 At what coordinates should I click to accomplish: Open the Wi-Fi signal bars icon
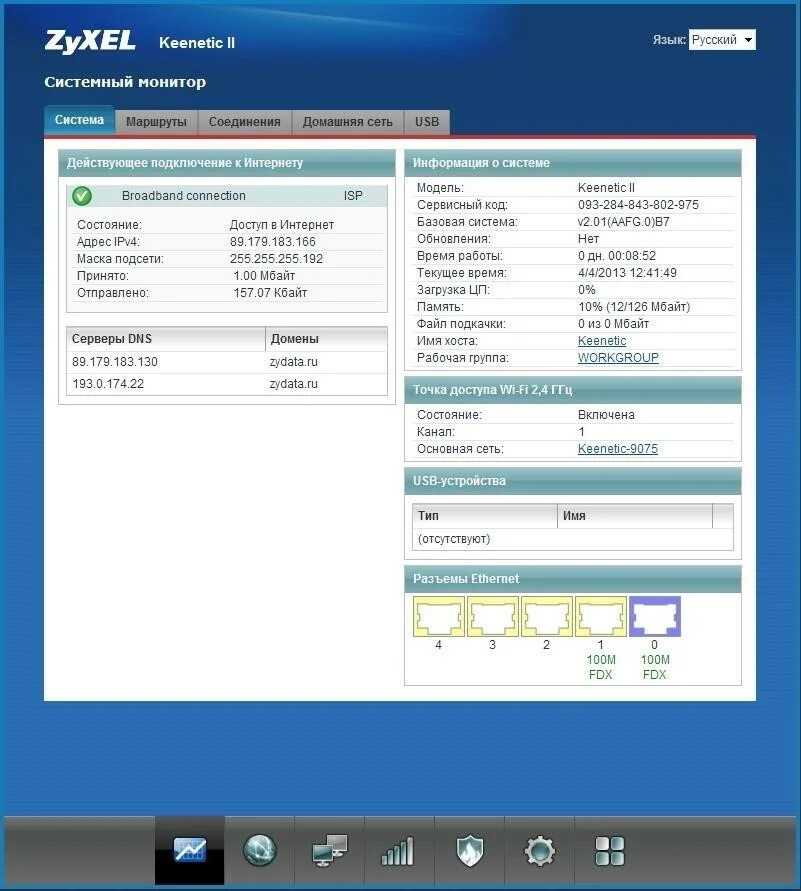point(397,851)
